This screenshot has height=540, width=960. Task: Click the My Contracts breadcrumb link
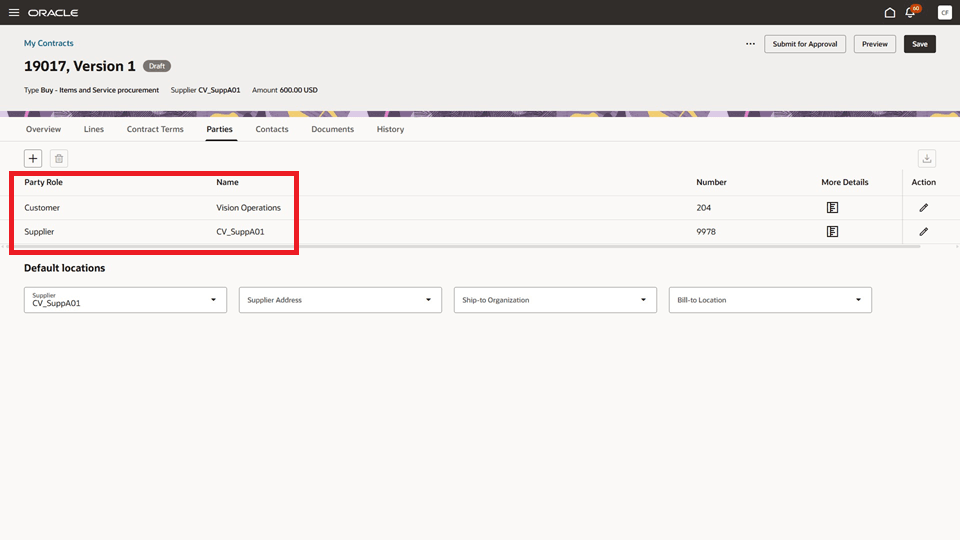tap(48, 43)
